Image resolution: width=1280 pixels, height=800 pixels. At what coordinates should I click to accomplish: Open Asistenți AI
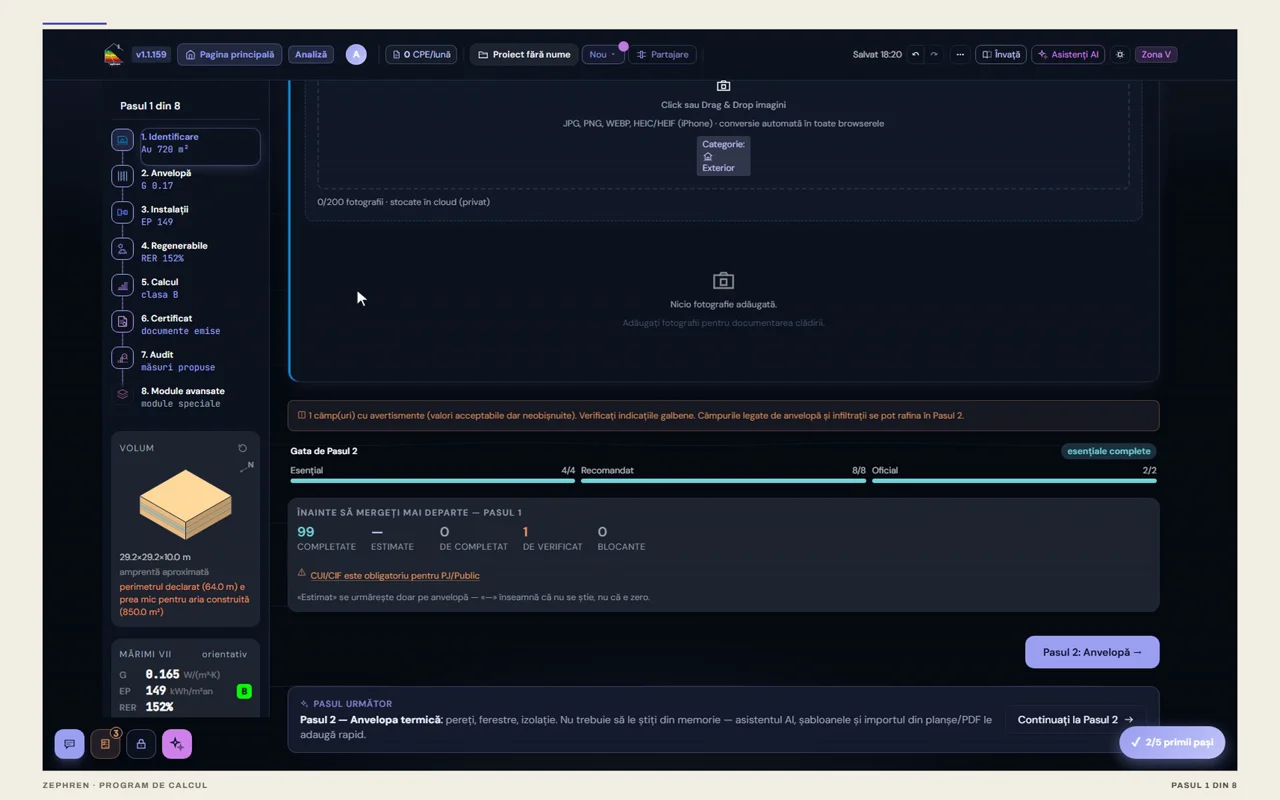pos(1069,55)
